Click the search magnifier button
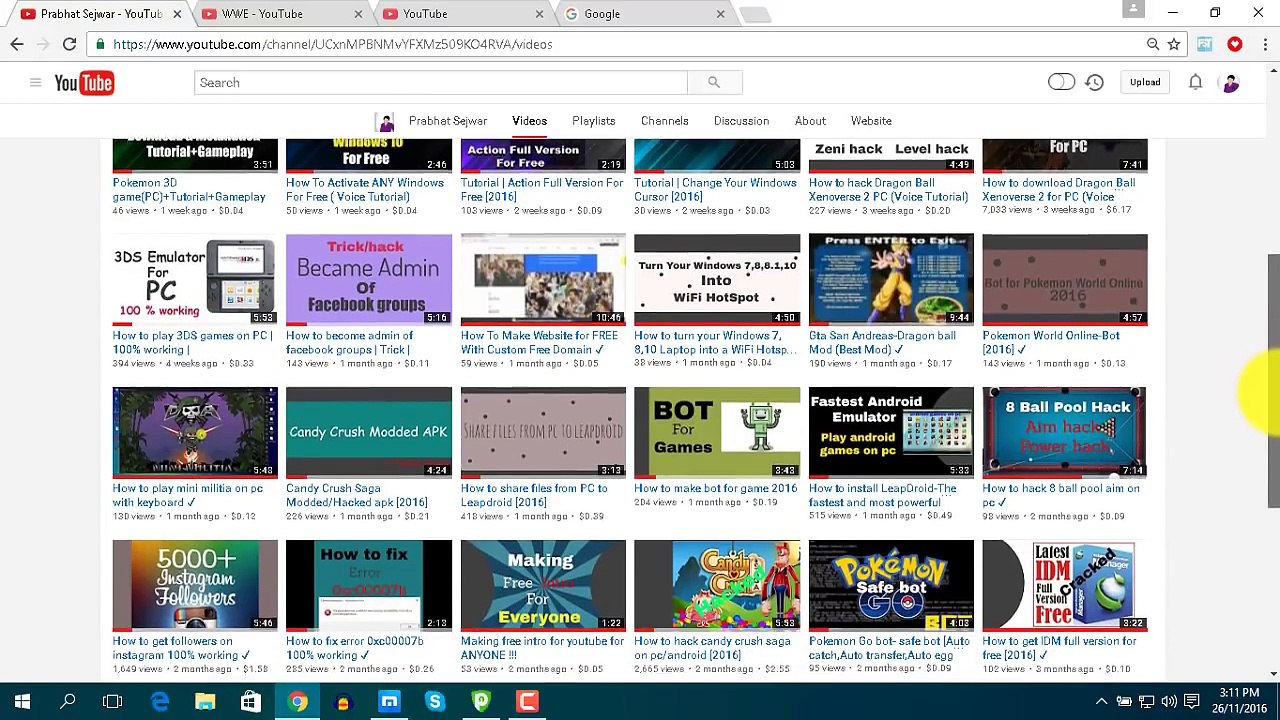 click(714, 83)
